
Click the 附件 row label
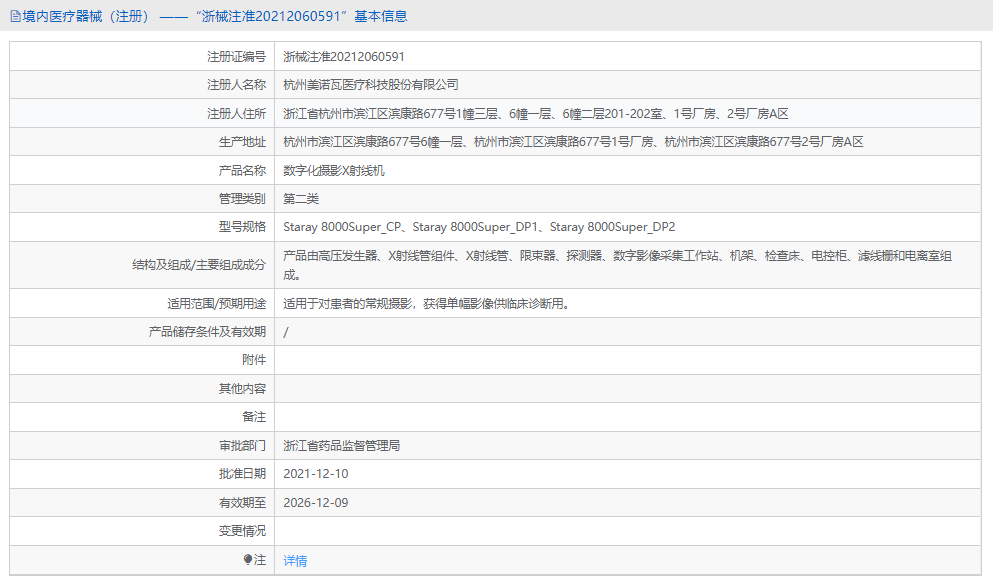click(255, 359)
